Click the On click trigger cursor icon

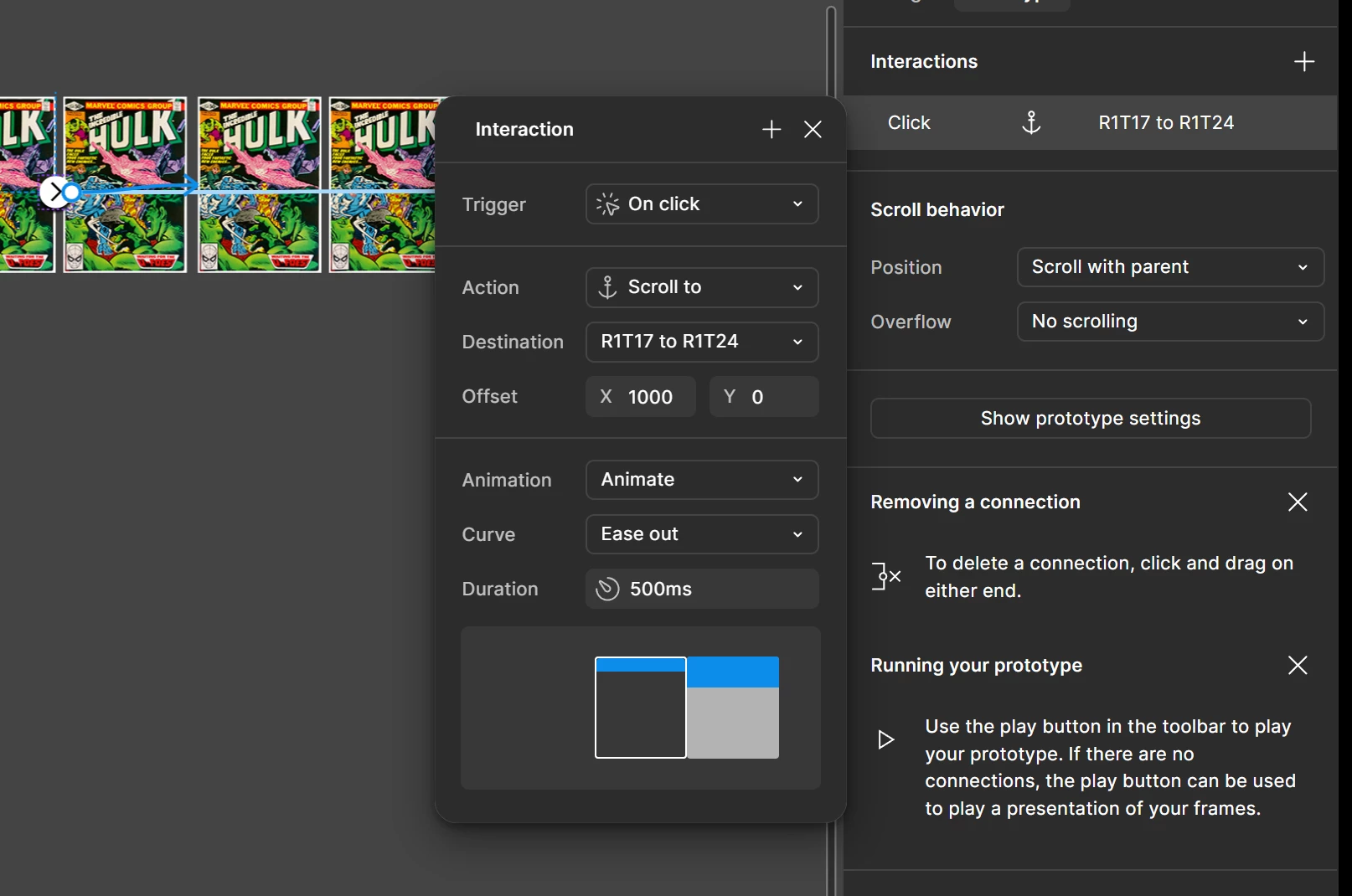pos(607,204)
